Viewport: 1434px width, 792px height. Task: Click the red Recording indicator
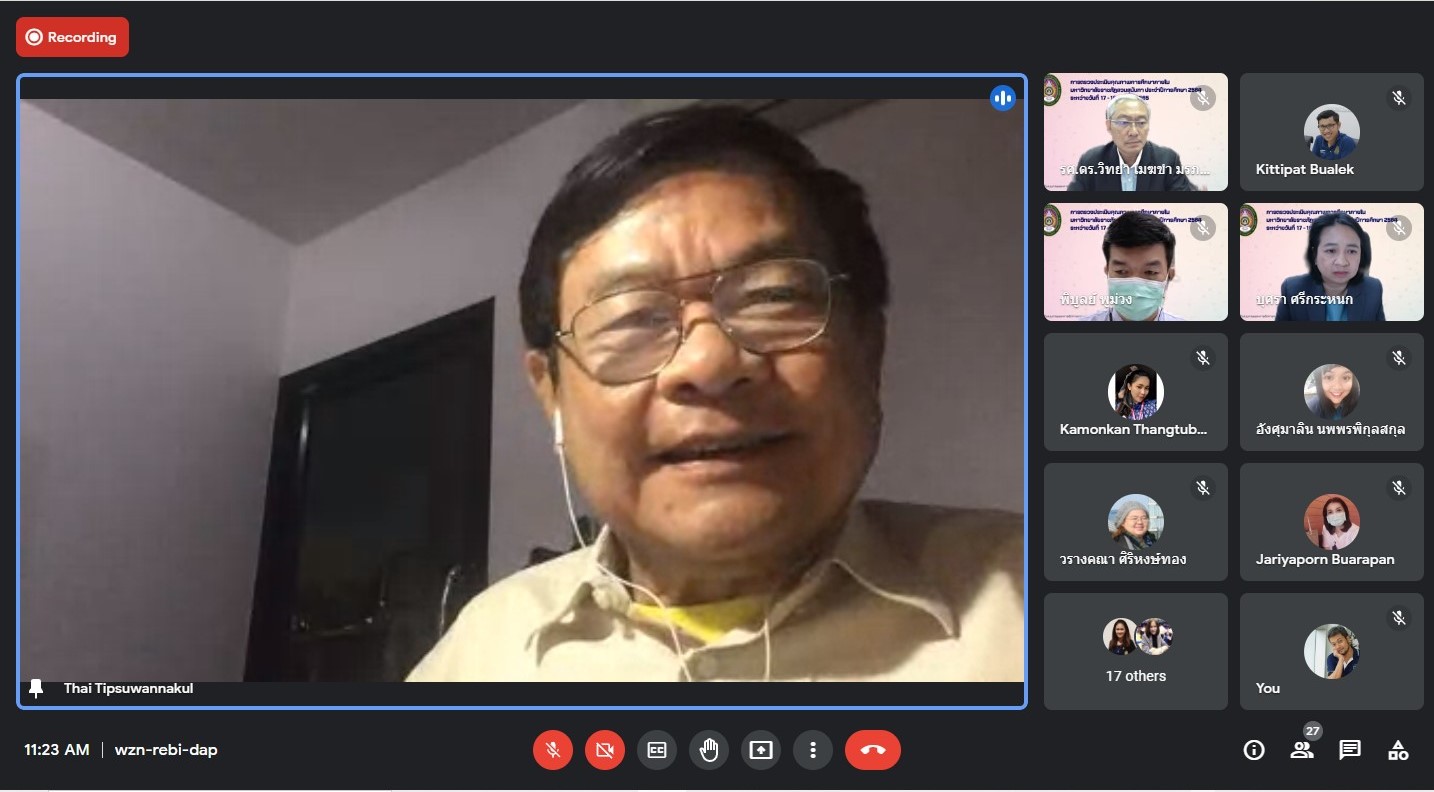click(72, 37)
